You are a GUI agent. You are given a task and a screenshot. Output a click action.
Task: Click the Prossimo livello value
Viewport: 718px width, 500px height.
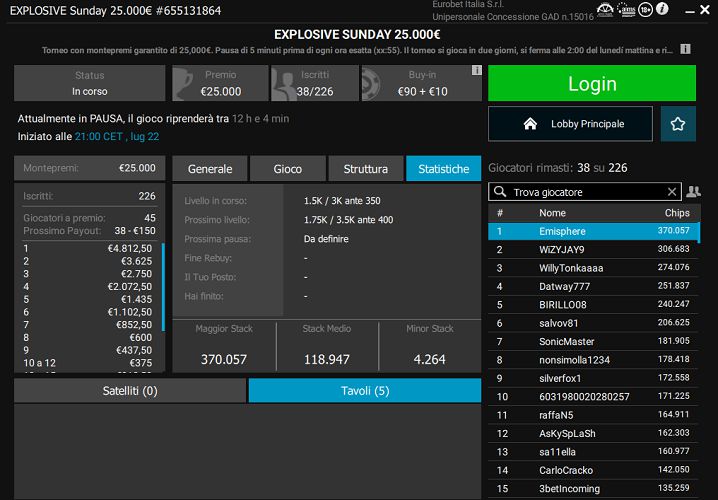point(348,220)
